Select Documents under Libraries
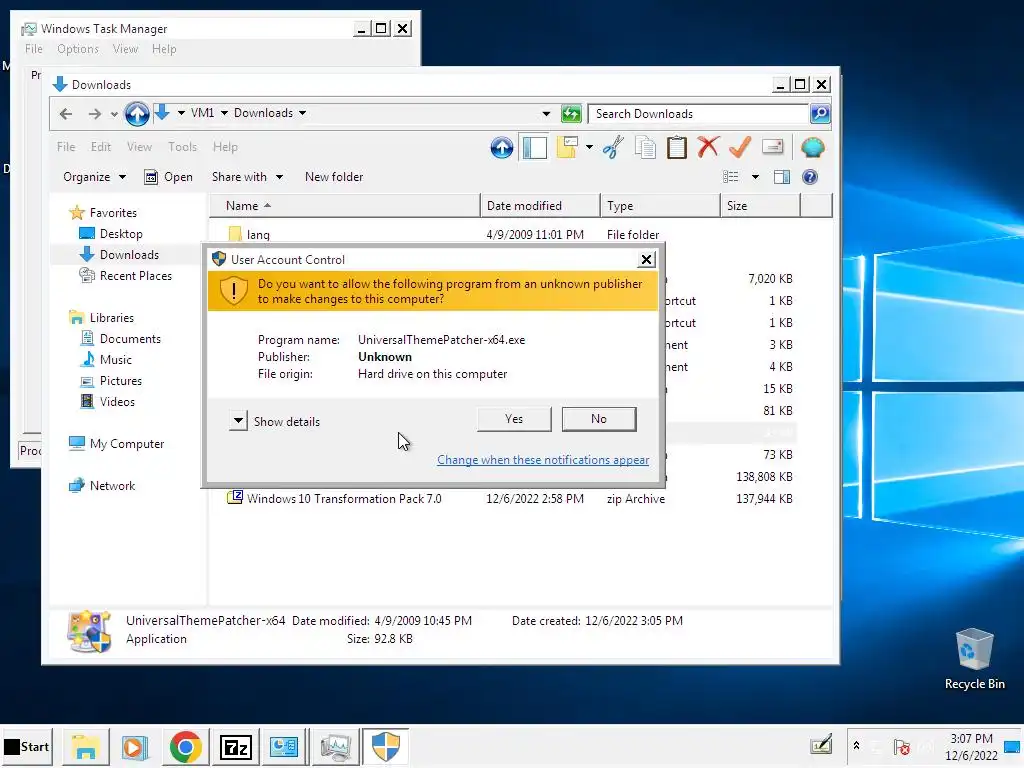Viewport: 1024px width, 768px height. coord(120,339)
